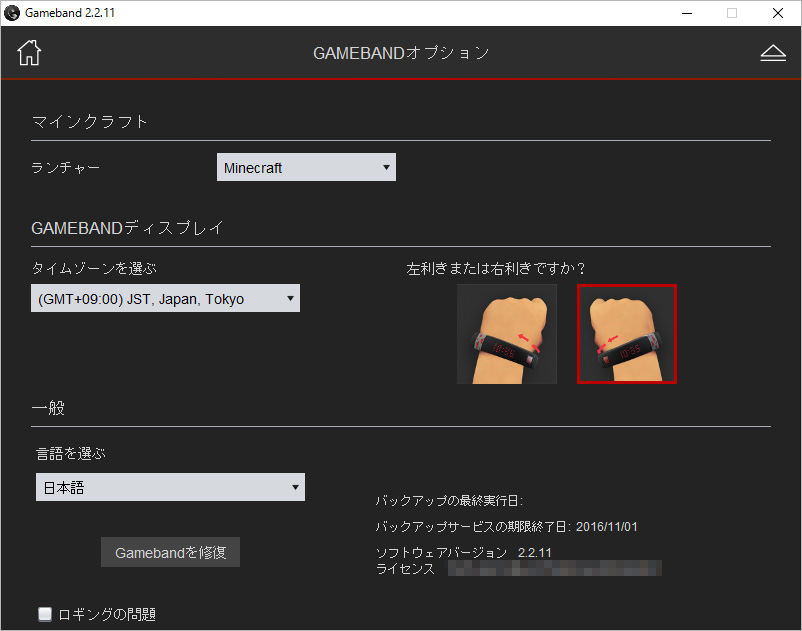Click the マインクラフト section heading
The width and height of the screenshot is (802, 631).
tap(90, 122)
